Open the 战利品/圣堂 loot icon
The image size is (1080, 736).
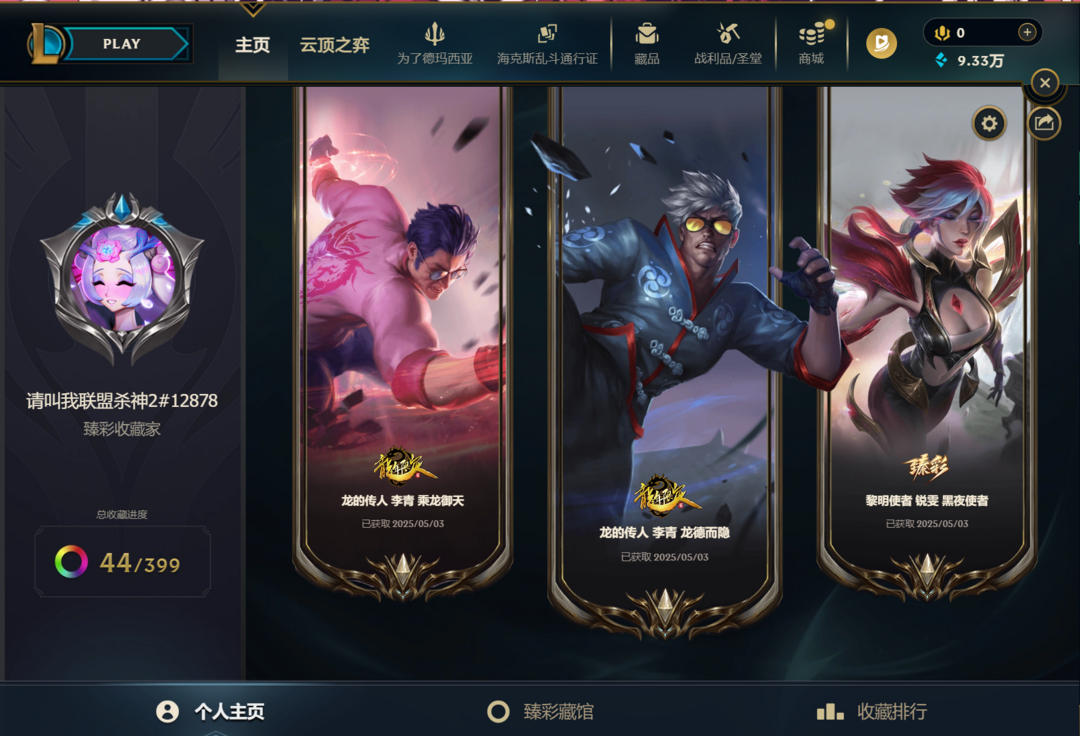728,33
